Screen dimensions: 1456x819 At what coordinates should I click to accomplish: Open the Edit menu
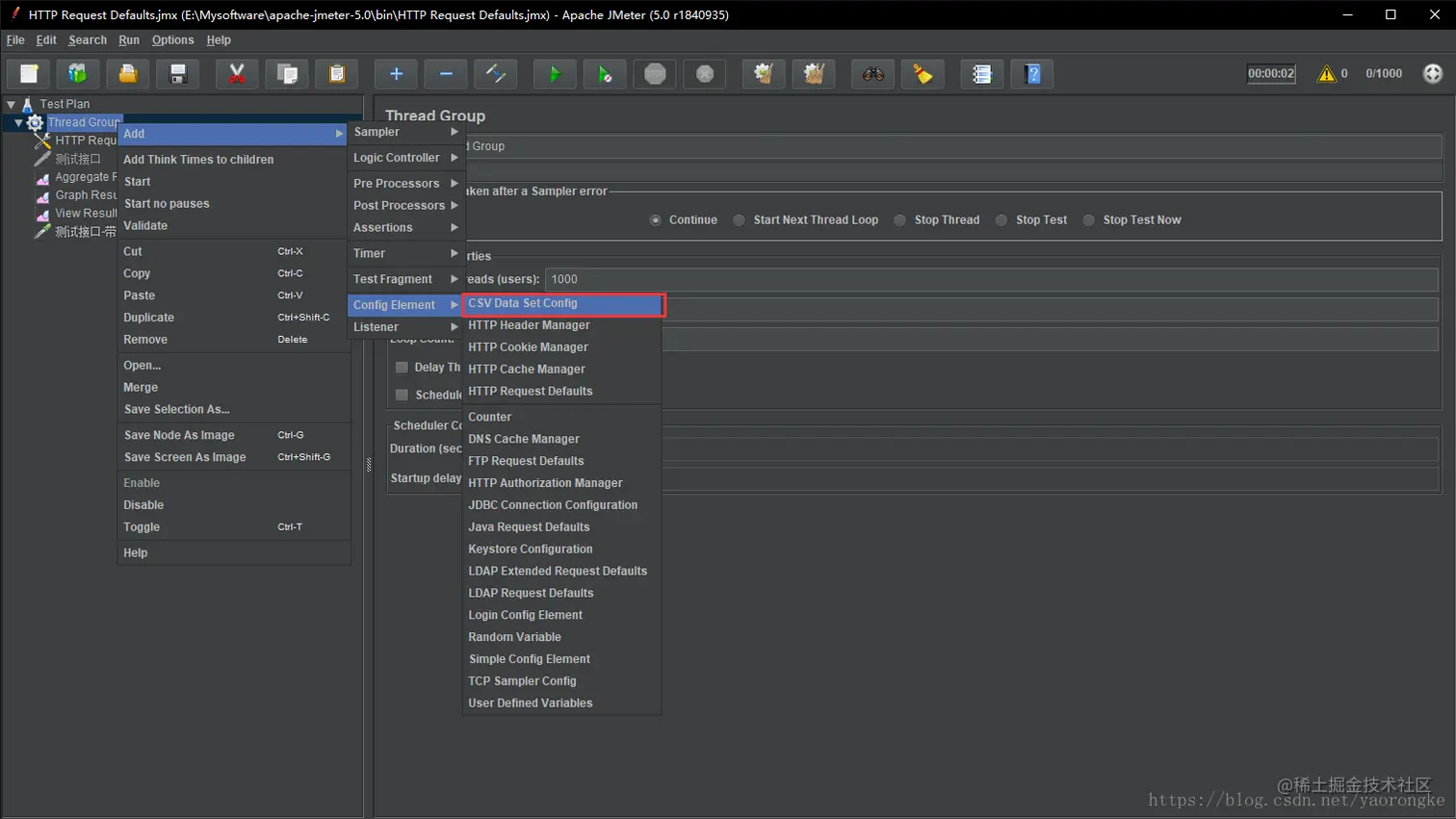(46, 40)
